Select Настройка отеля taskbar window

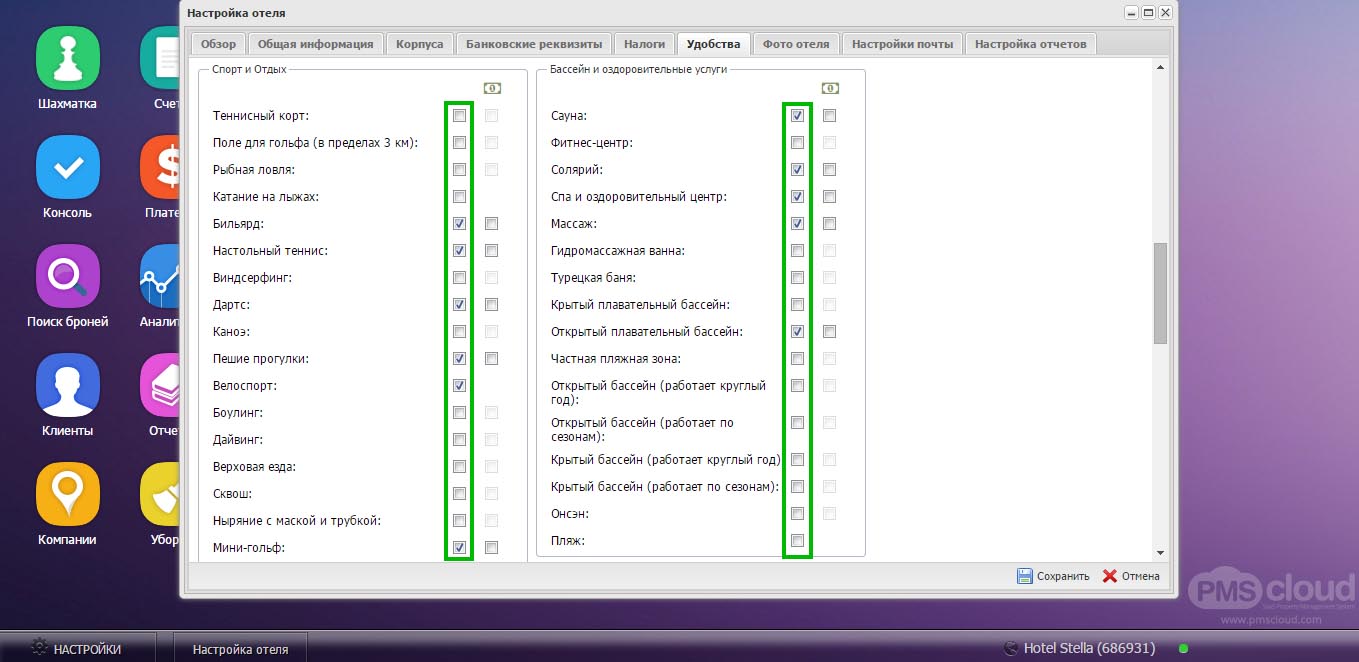[x=240, y=649]
